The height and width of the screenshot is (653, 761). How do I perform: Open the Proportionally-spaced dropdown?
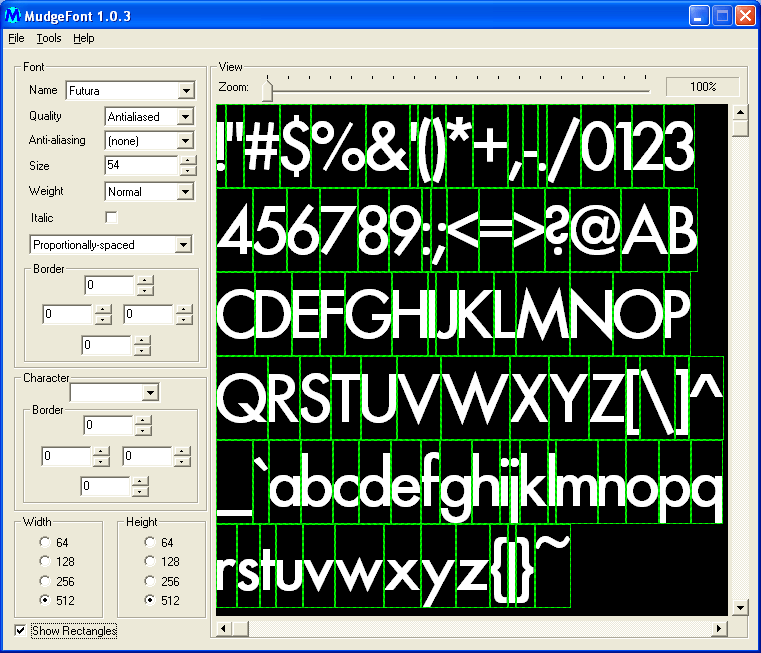[183, 245]
